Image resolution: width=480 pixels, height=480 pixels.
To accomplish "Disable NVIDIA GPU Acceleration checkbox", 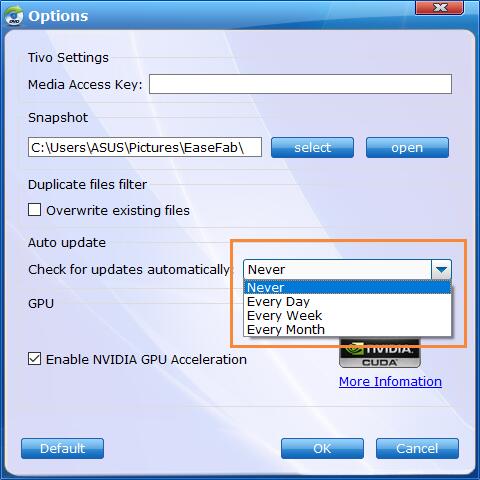I will [x=34, y=359].
